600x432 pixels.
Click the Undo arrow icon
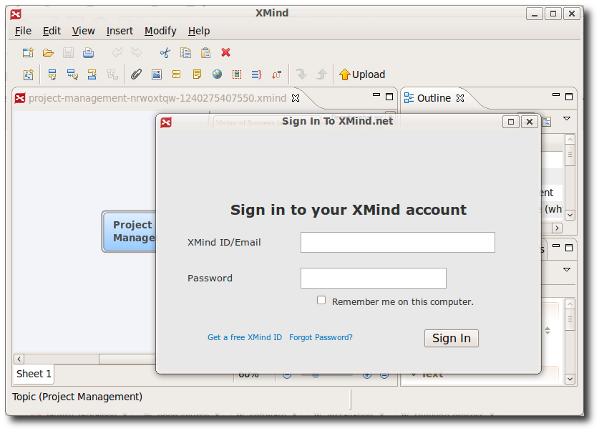pos(117,52)
